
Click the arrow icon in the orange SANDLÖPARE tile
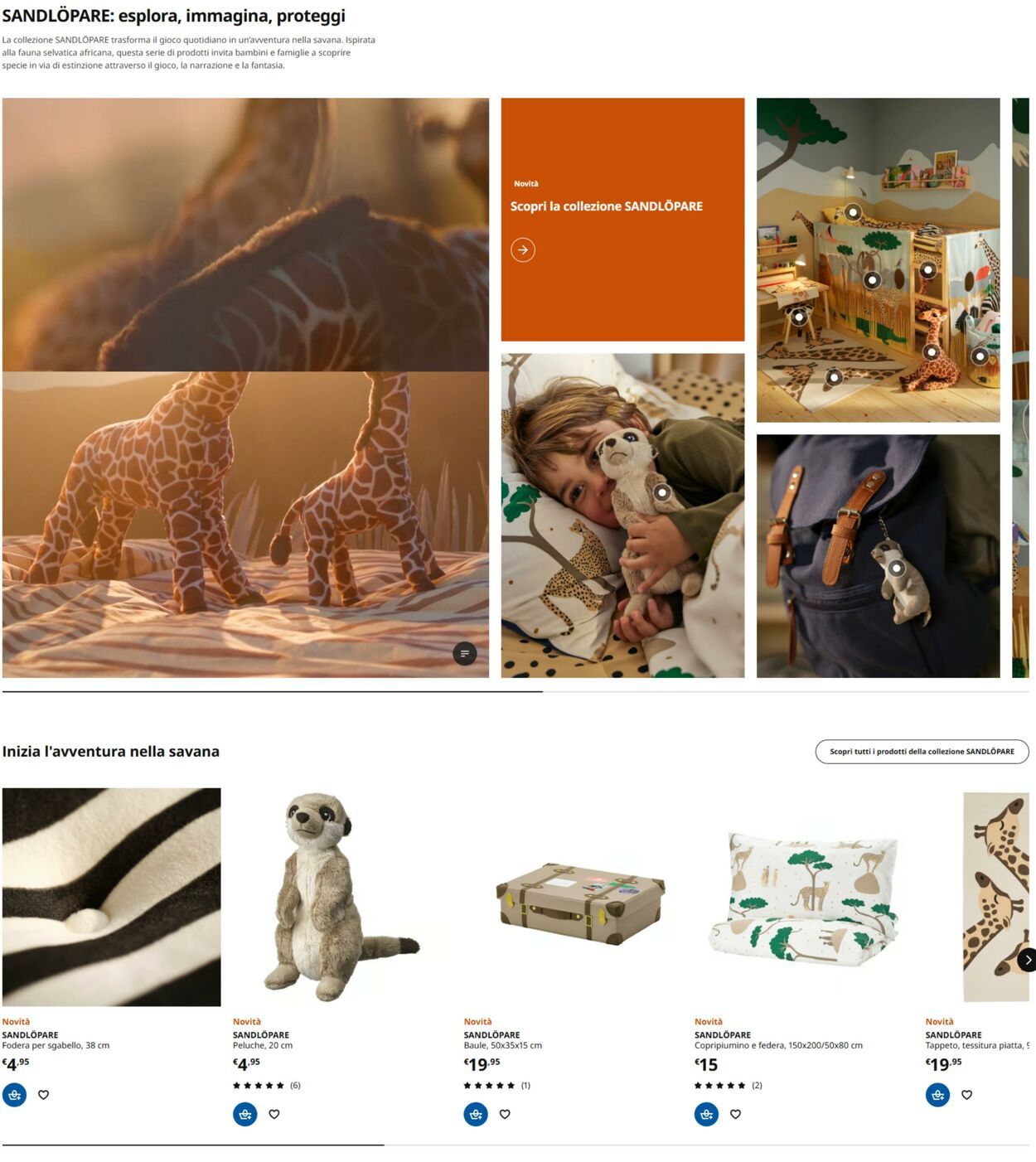[523, 249]
